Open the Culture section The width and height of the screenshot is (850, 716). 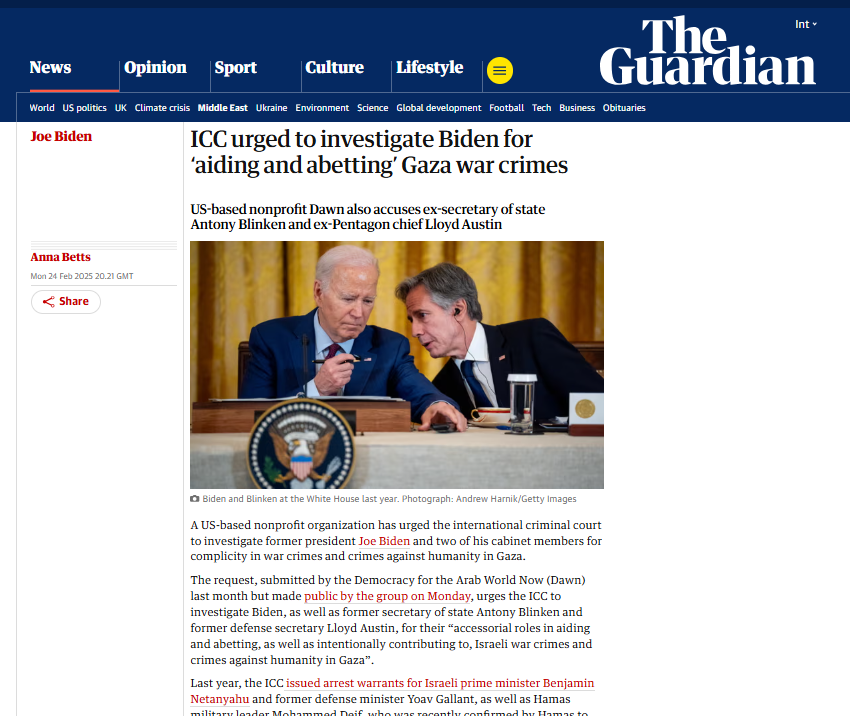334,68
